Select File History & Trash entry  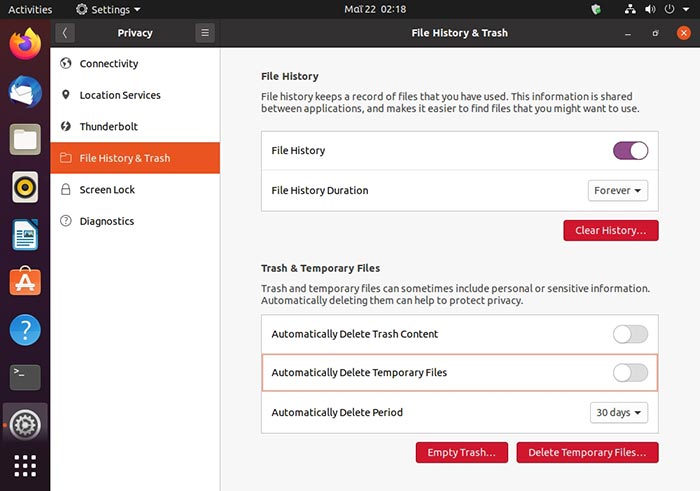click(135, 158)
